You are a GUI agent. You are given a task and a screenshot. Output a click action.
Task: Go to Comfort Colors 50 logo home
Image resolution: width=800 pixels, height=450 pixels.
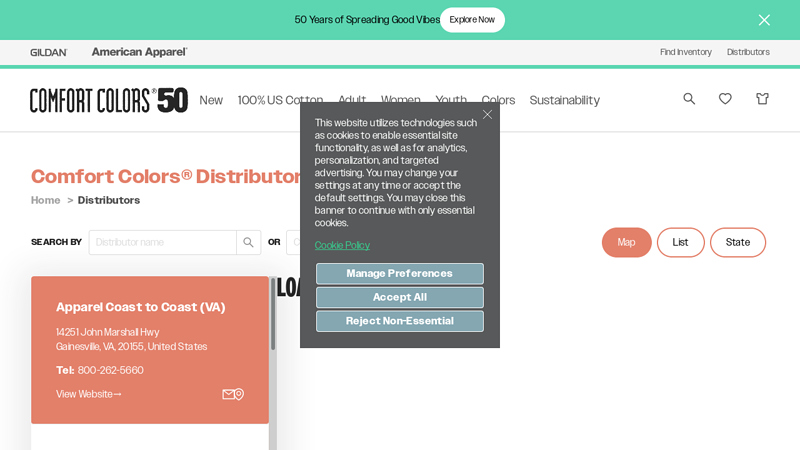[108, 100]
